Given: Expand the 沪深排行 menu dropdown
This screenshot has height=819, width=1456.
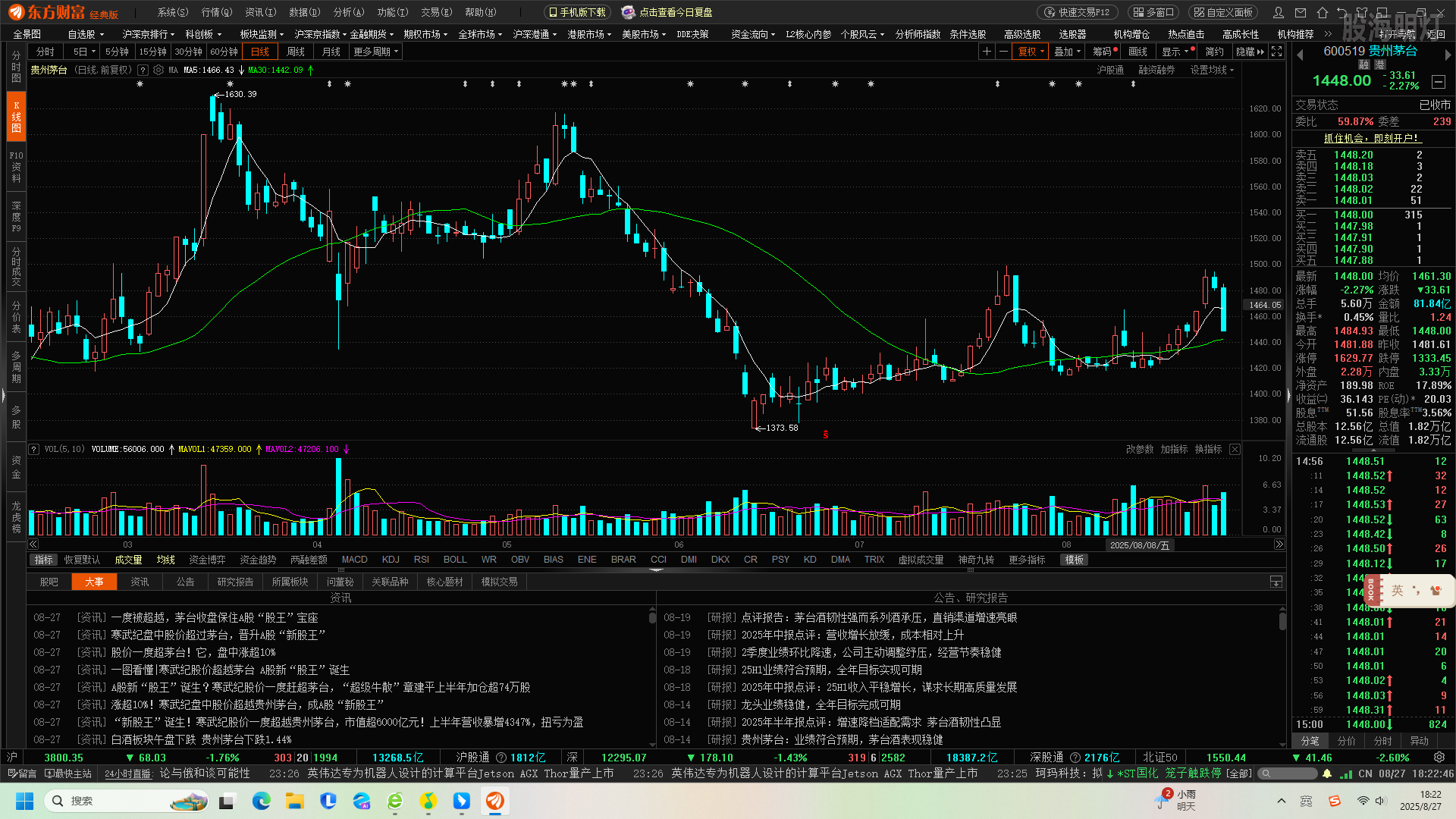Looking at the screenshot, I should point(149,34).
